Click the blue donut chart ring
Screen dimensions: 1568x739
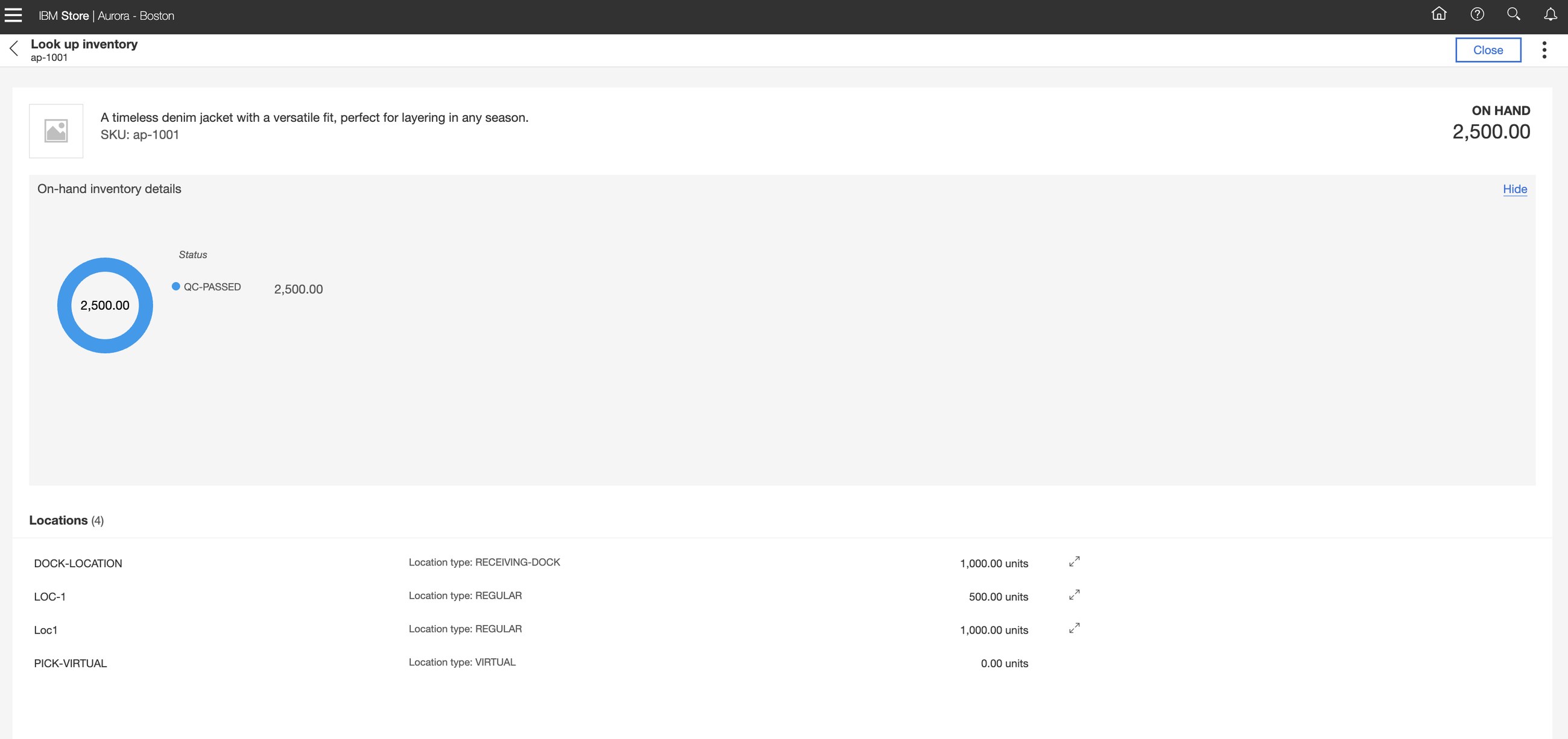coord(105,265)
